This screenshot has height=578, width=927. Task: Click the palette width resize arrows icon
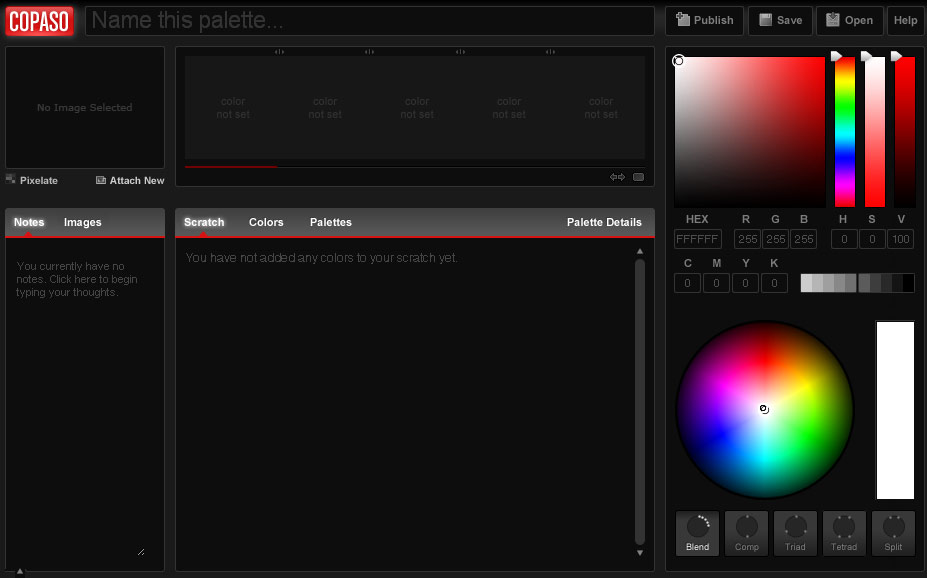click(x=617, y=175)
